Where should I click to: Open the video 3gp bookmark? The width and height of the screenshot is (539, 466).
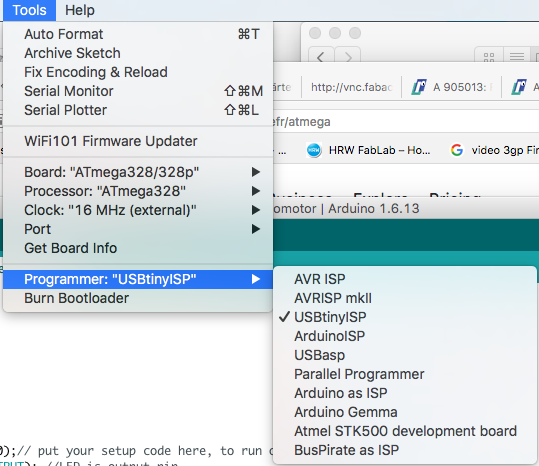tap(494, 150)
